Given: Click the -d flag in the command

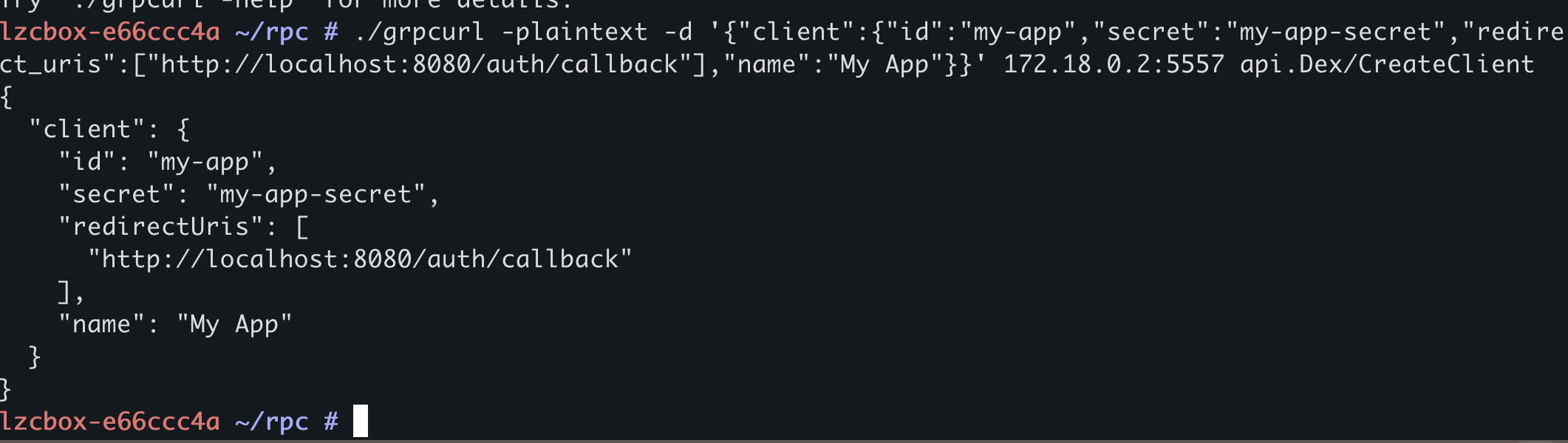Looking at the screenshot, I should tap(678, 32).
